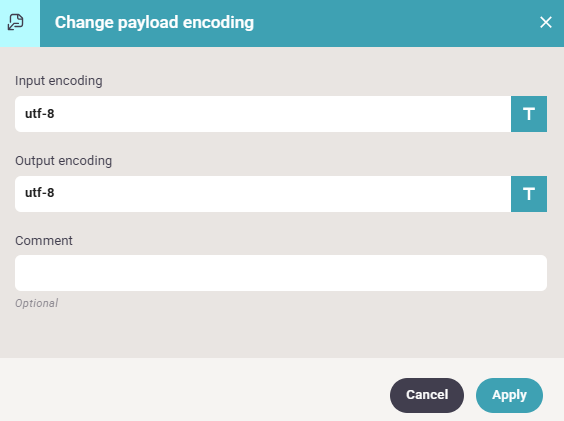
Task: Place cursor on utf-8 in Input encoding
Action: pyautogui.click(x=40, y=114)
